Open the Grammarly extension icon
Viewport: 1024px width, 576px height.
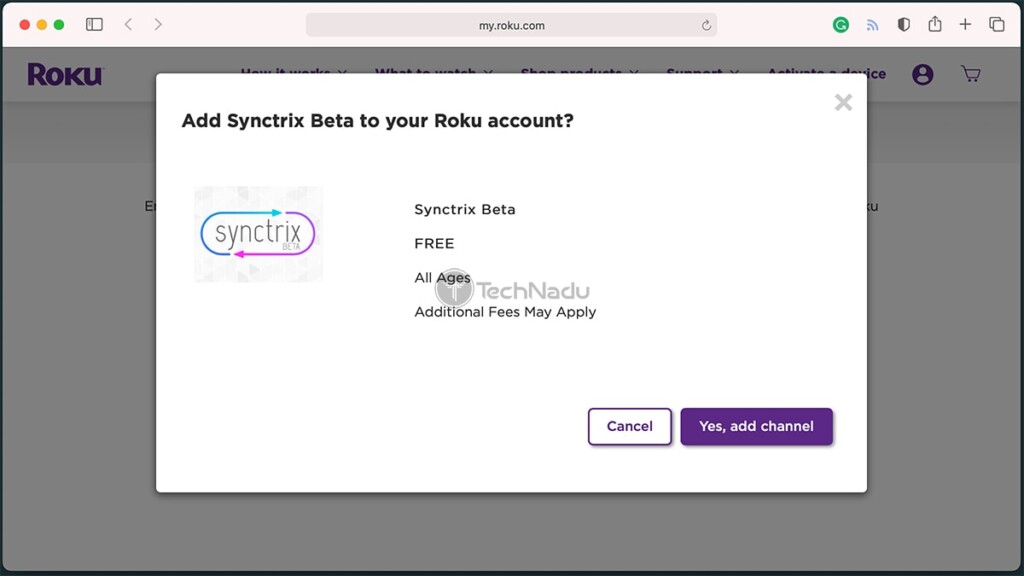coord(840,25)
